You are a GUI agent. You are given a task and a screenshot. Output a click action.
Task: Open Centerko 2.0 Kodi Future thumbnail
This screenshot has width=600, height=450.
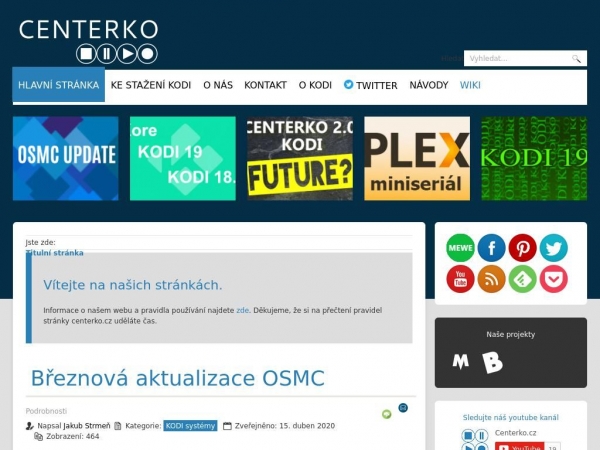click(x=300, y=158)
